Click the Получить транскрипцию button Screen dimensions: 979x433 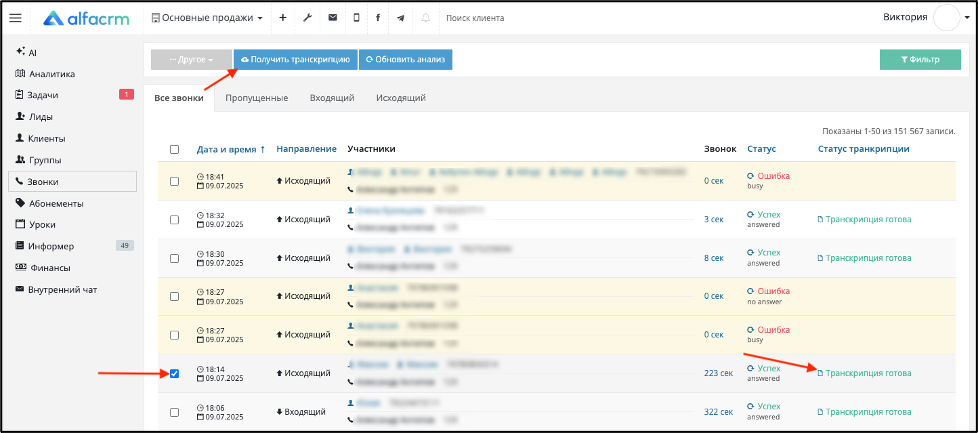click(x=295, y=60)
